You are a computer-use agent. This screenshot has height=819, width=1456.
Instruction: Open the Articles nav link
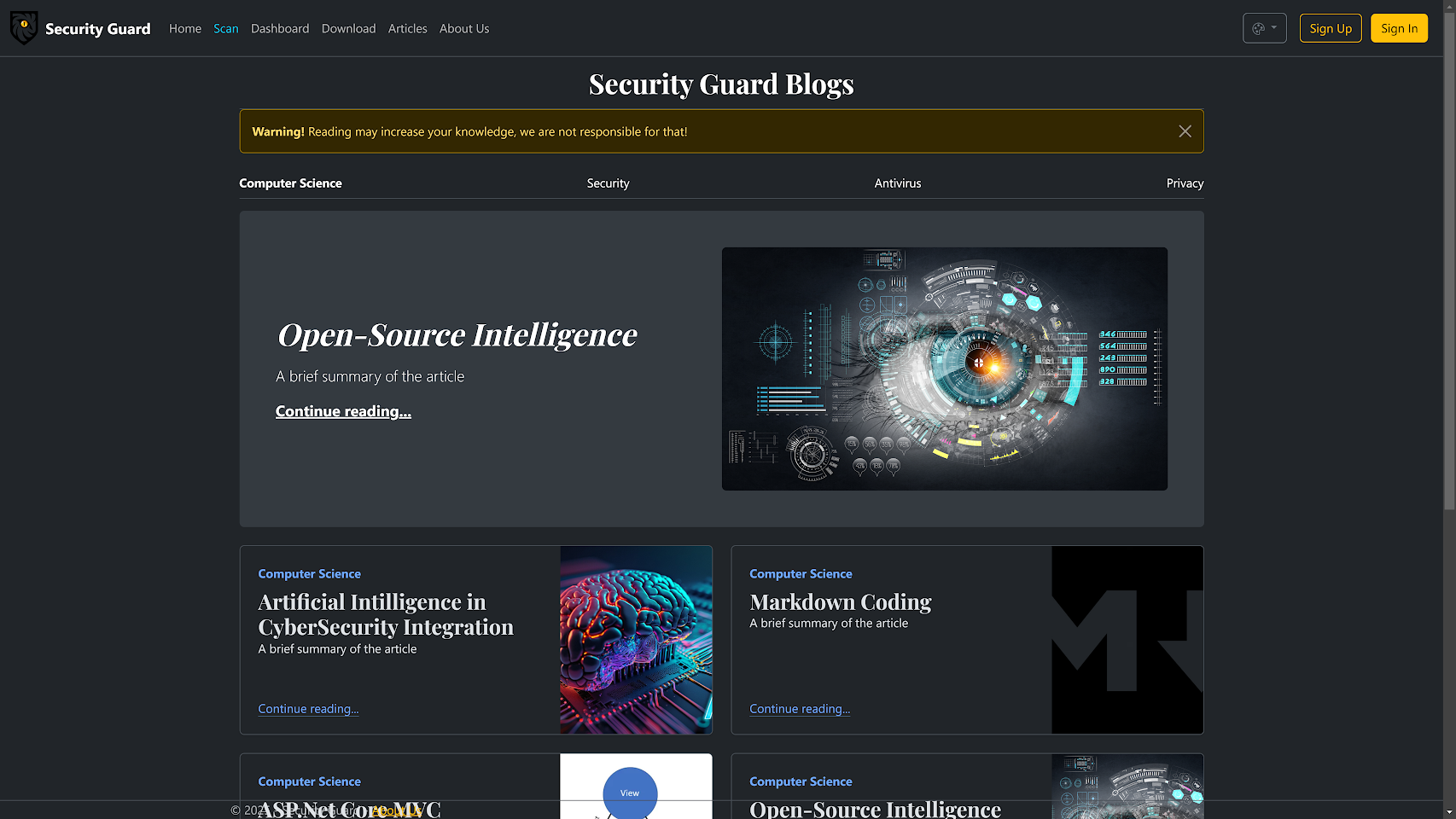point(407,28)
